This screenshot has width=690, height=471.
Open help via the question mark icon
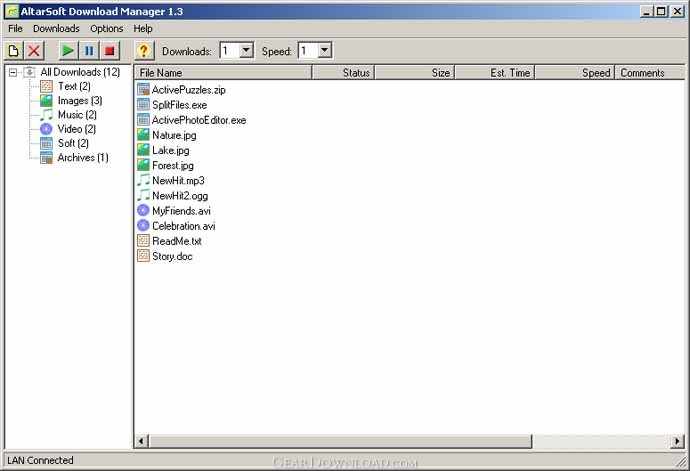[143, 51]
